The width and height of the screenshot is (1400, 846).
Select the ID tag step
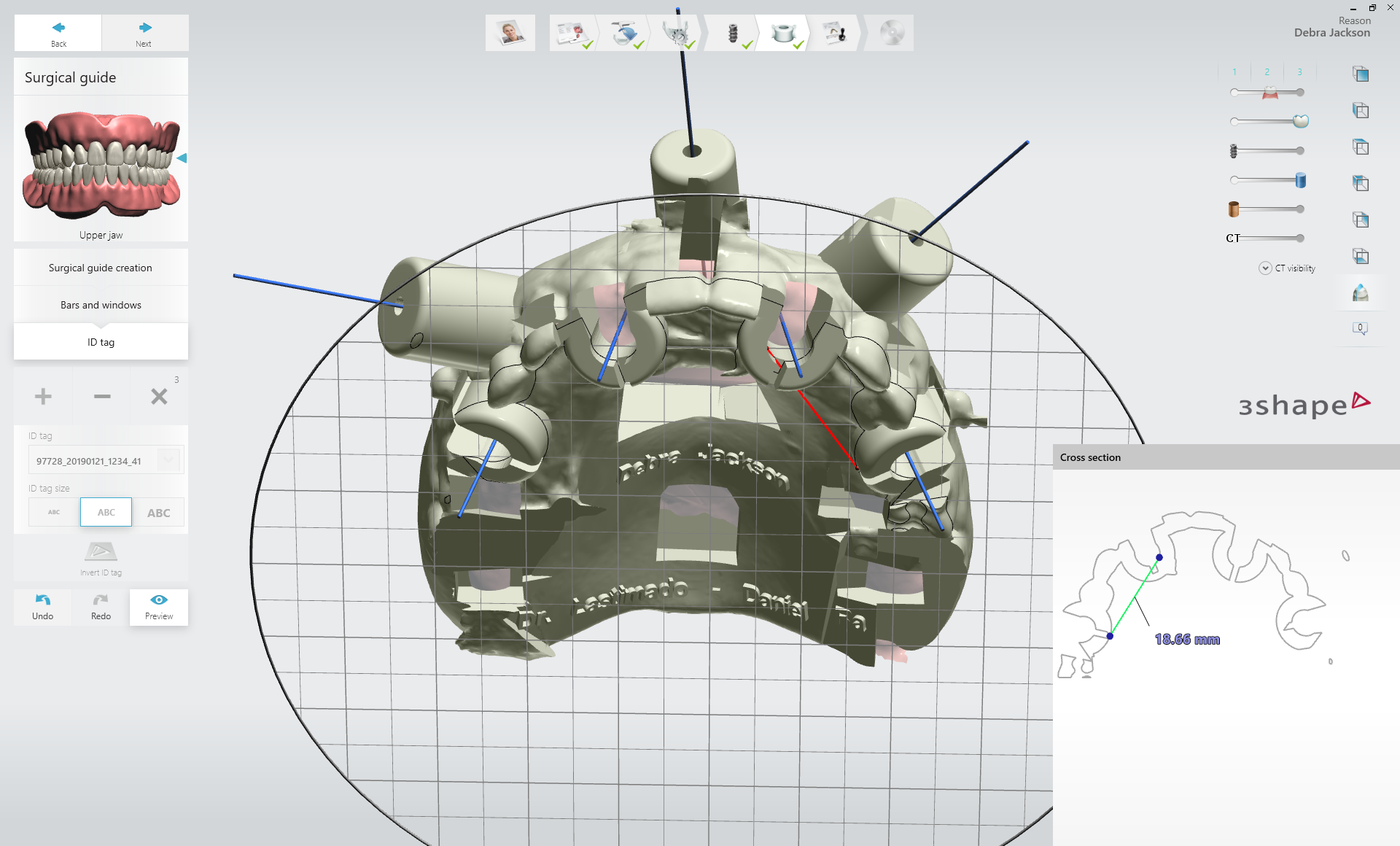pos(101,342)
